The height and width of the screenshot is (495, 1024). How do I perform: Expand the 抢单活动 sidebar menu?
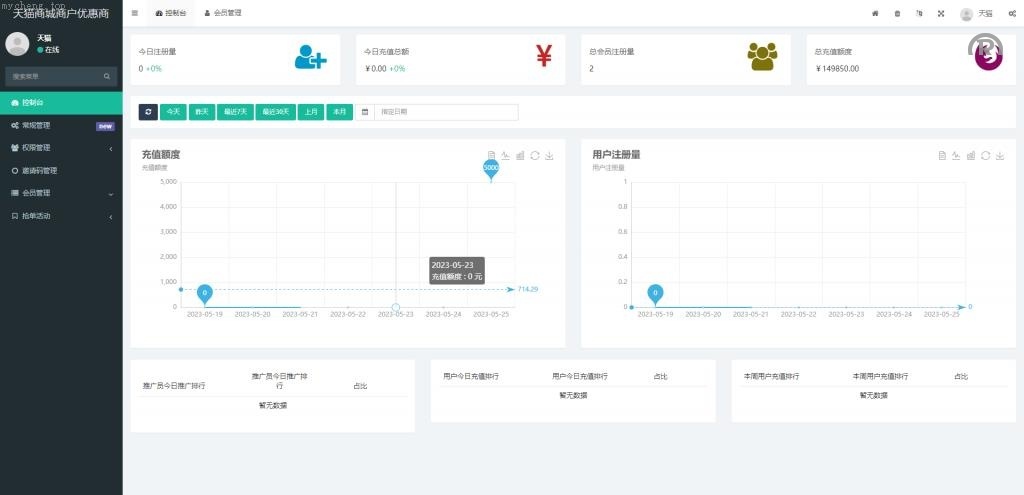click(60, 216)
